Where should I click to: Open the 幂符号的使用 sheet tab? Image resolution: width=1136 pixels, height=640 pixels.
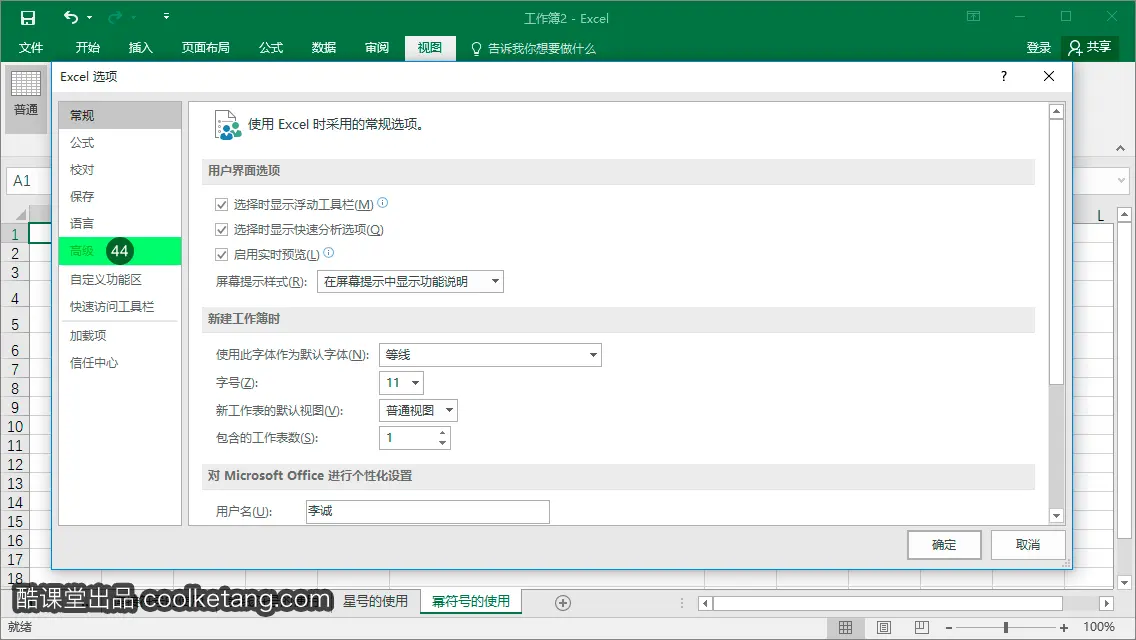tap(471, 602)
